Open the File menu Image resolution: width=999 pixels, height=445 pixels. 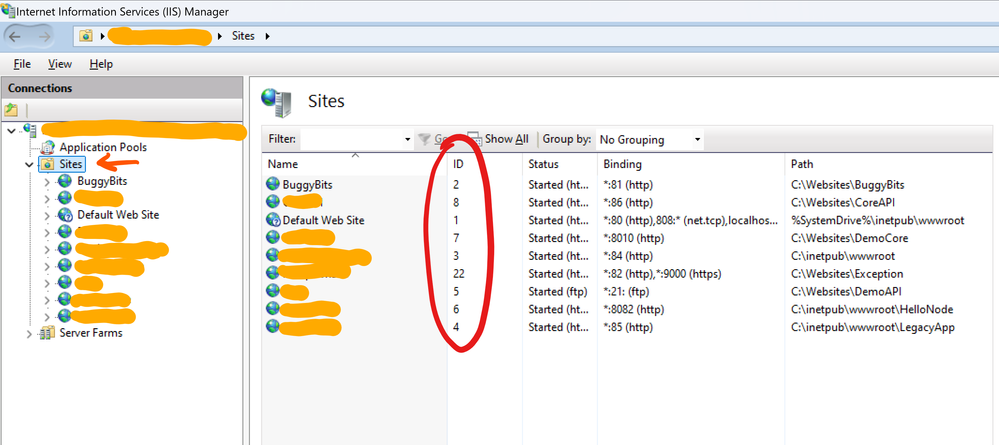coord(22,64)
